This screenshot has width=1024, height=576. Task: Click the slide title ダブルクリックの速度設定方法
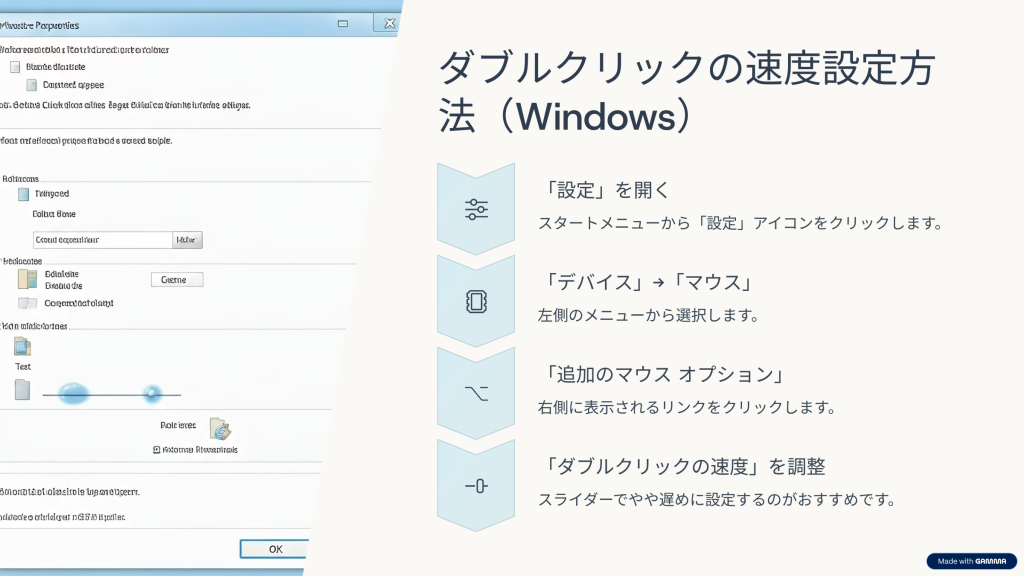click(686, 92)
